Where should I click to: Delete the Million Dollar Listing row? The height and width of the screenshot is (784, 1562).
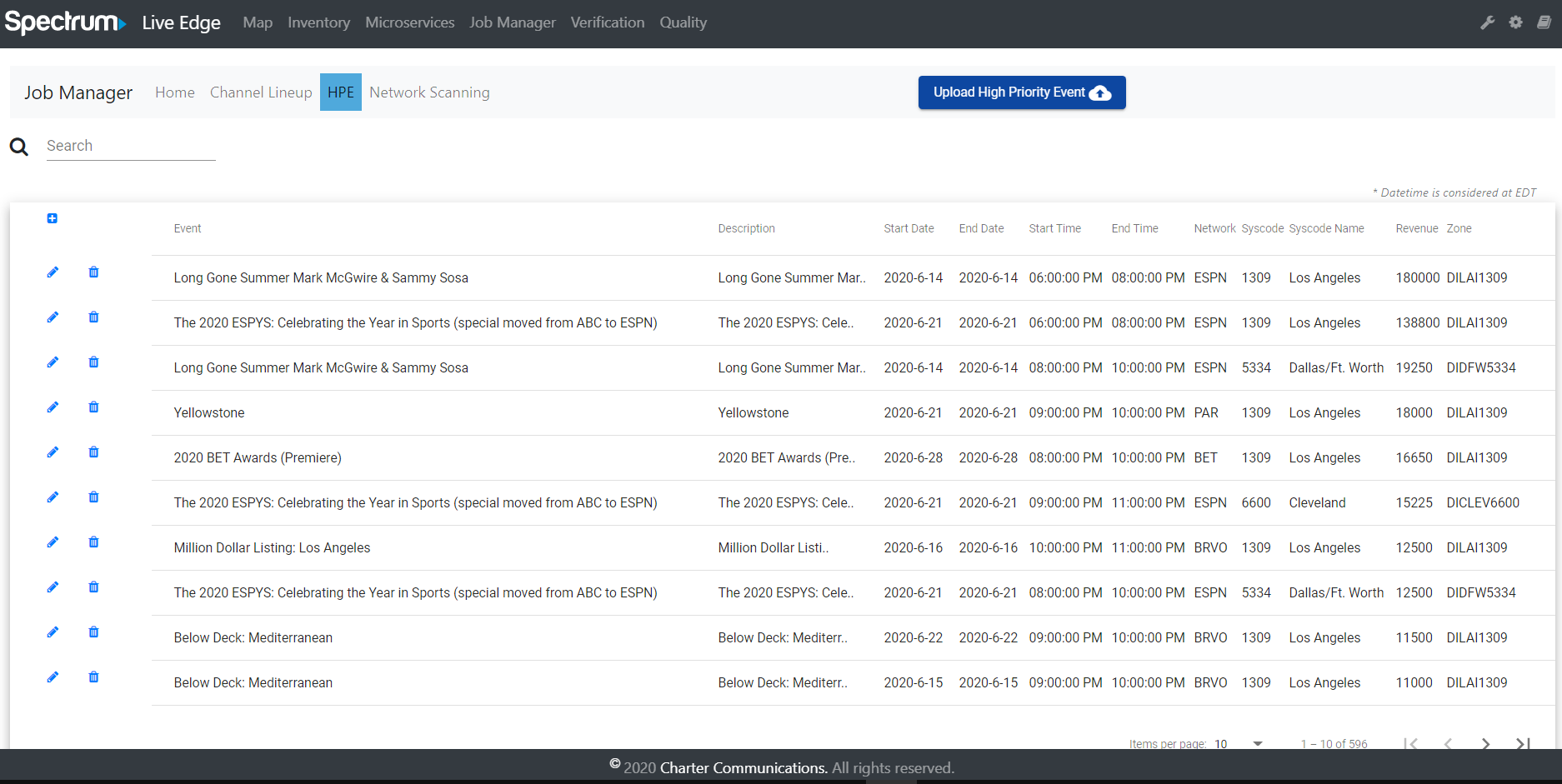pos(93,542)
